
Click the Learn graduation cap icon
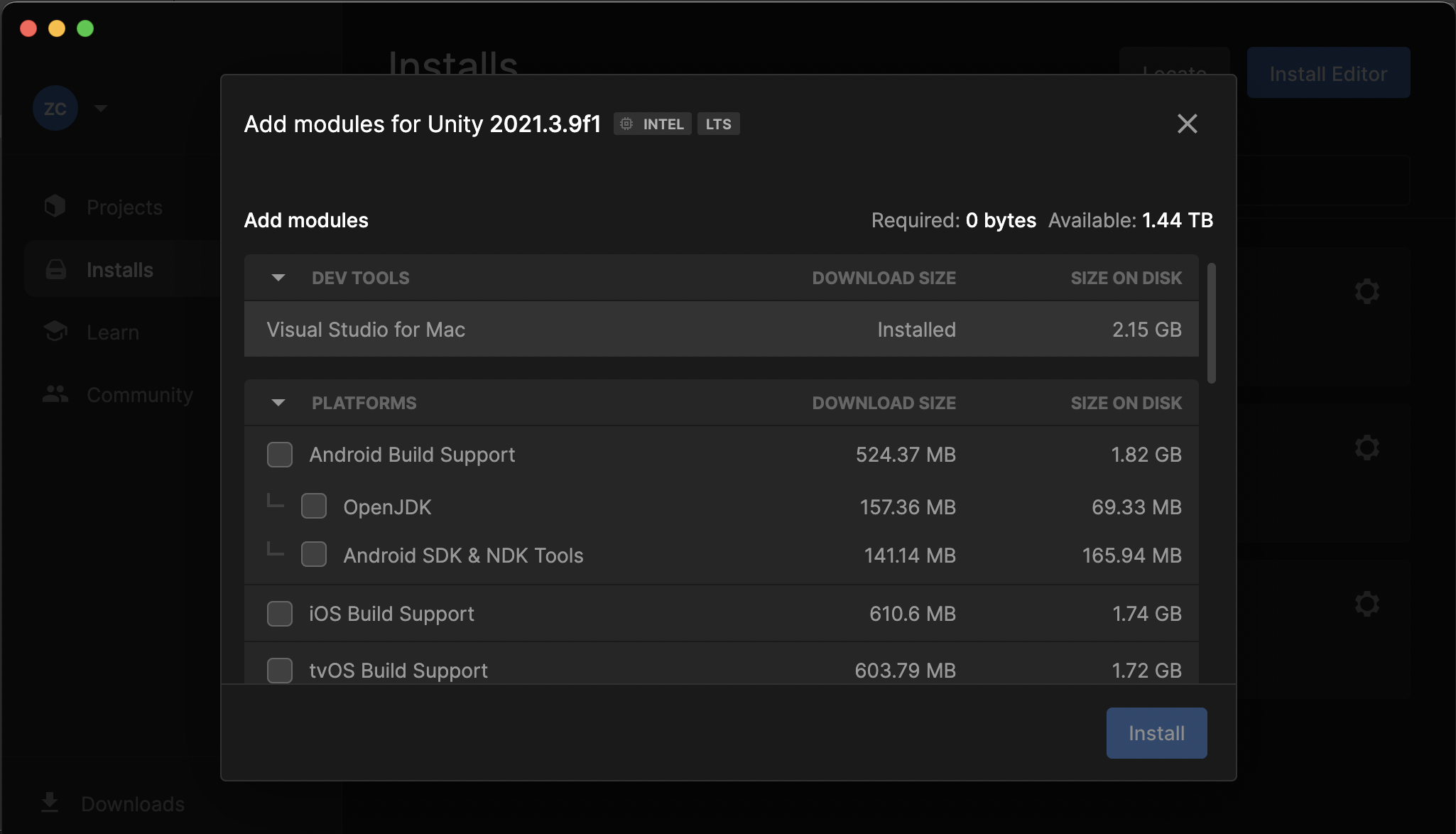point(55,332)
